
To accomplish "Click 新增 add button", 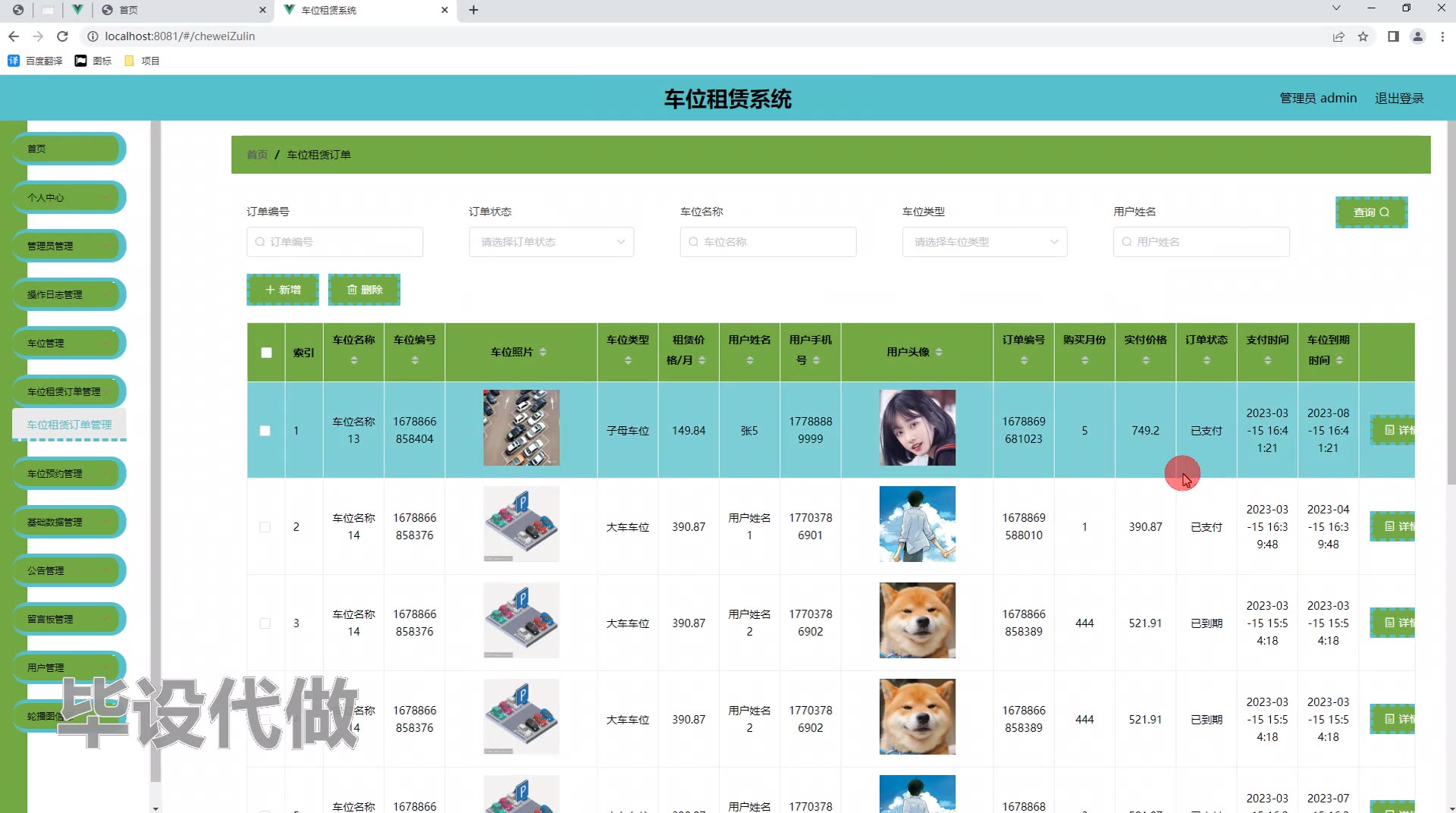I will (x=283, y=290).
